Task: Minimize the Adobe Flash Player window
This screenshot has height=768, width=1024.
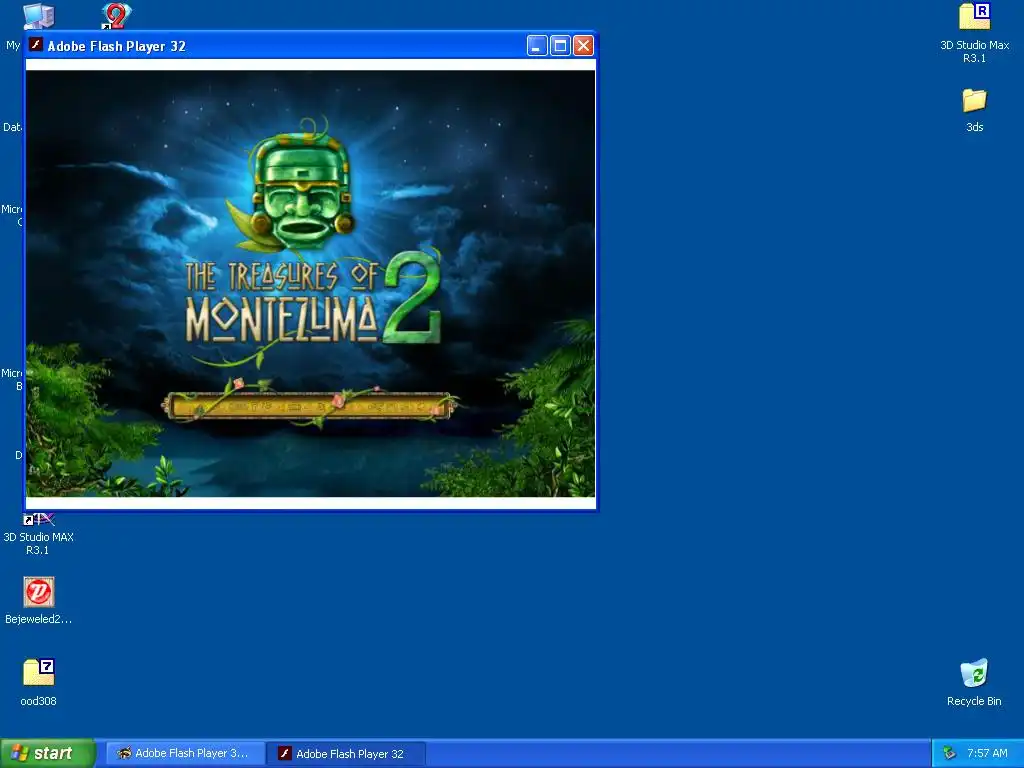Action: pos(537,46)
